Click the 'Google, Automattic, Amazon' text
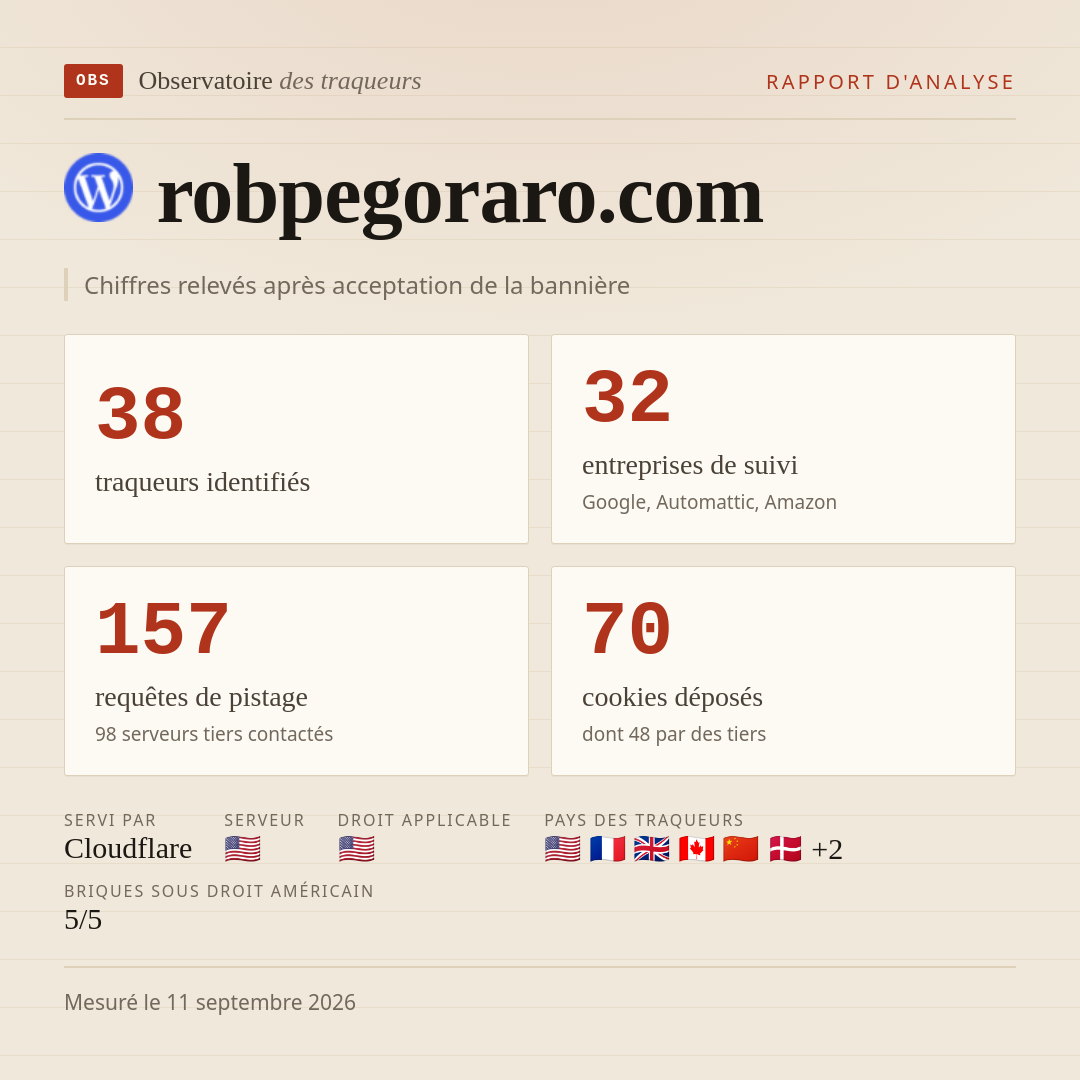 pyautogui.click(x=709, y=502)
